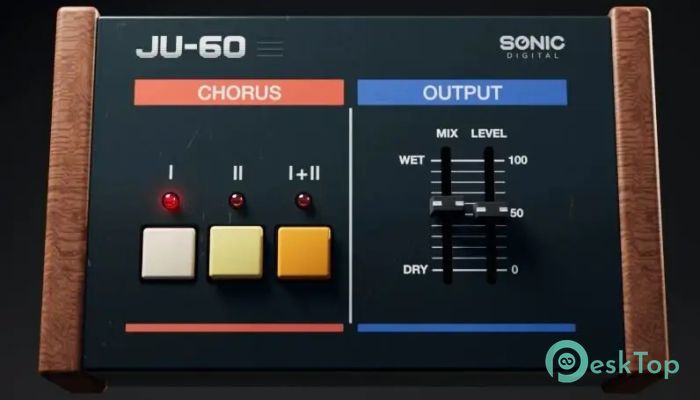This screenshot has height=400, width=700.
Task: Click the MIX slider handle
Action: pyautogui.click(x=447, y=204)
